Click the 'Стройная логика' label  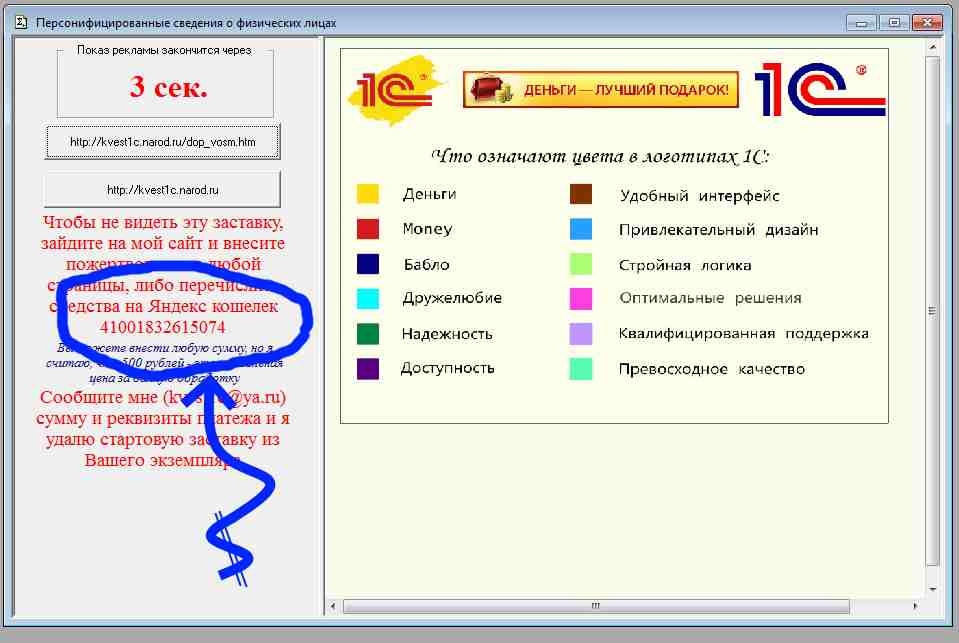pos(685,265)
